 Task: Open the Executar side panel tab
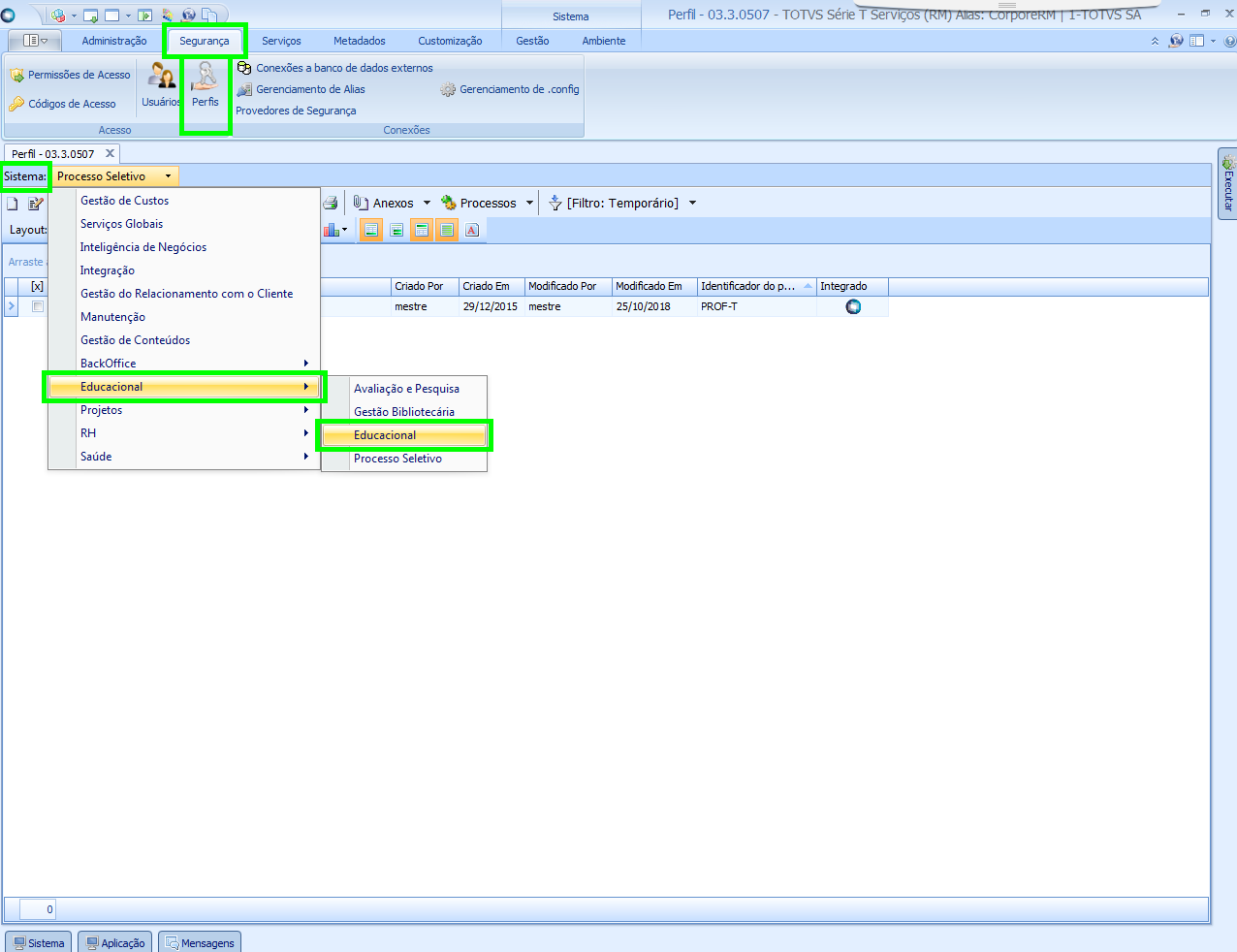pos(1228,183)
